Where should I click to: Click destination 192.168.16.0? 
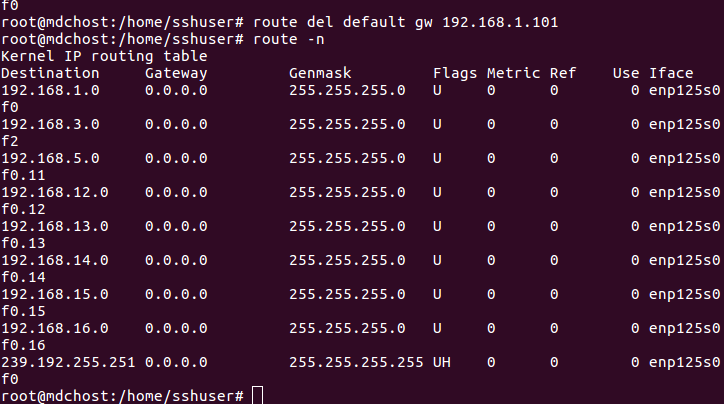point(54,328)
